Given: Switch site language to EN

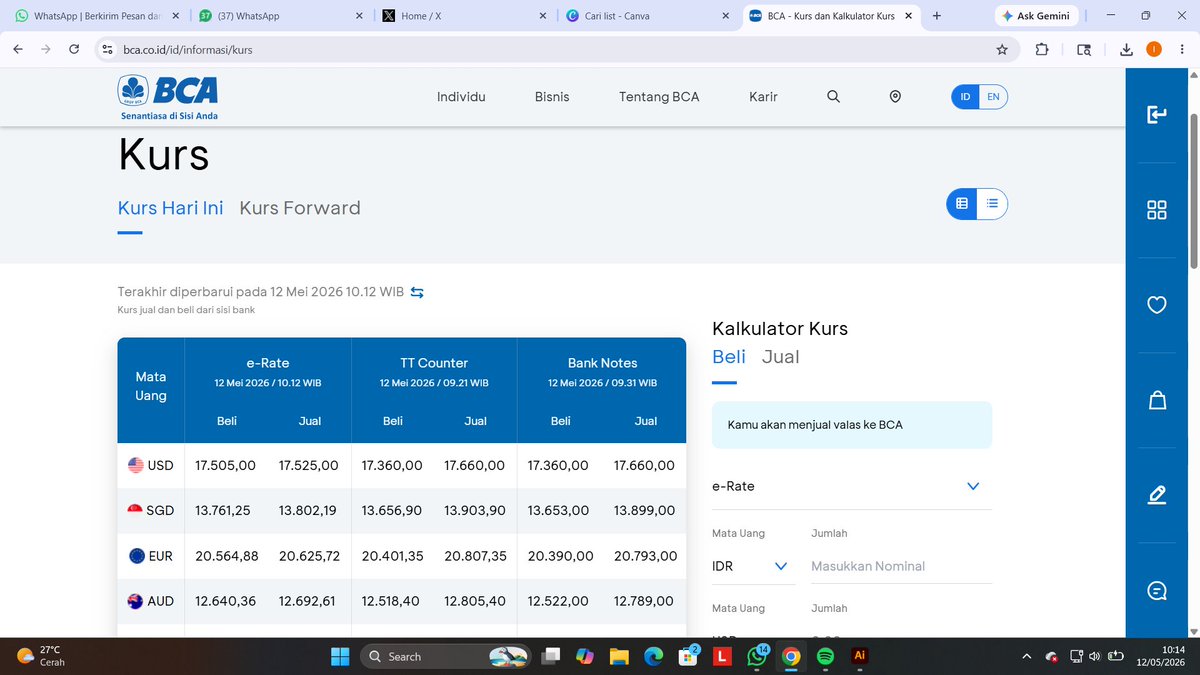Looking at the screenshot, I should point(993,97).
